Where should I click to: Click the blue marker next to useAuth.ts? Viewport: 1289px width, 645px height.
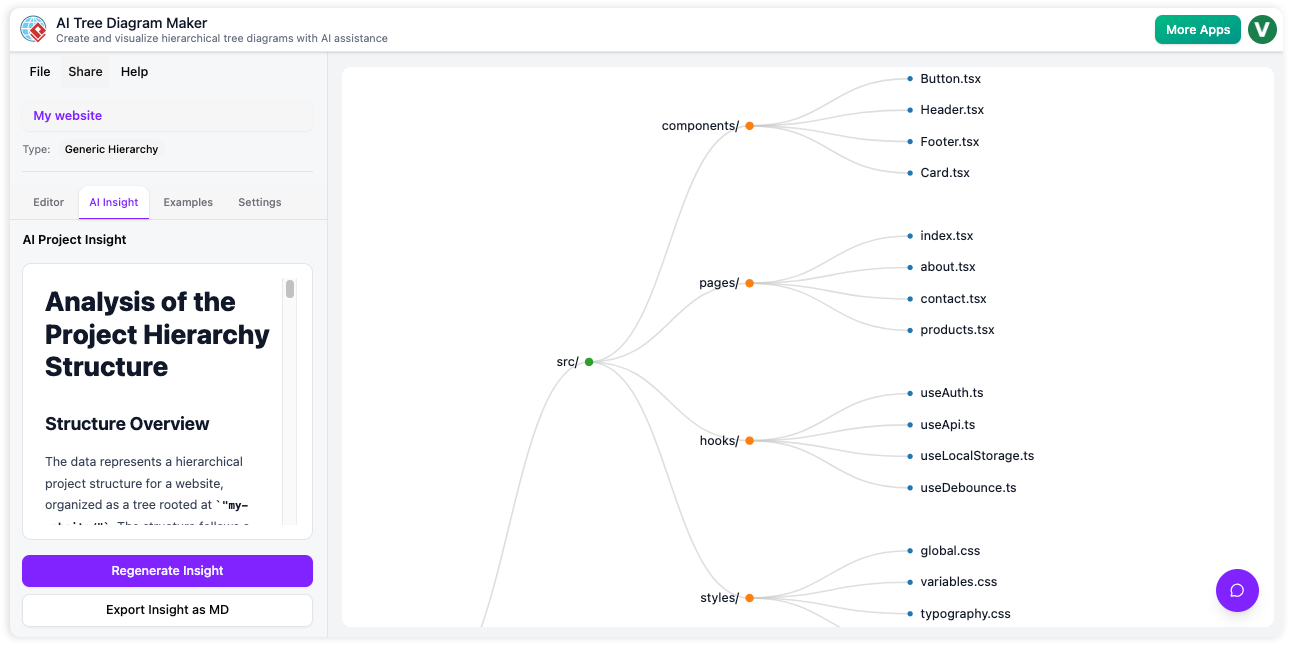[x=908, y=393]
